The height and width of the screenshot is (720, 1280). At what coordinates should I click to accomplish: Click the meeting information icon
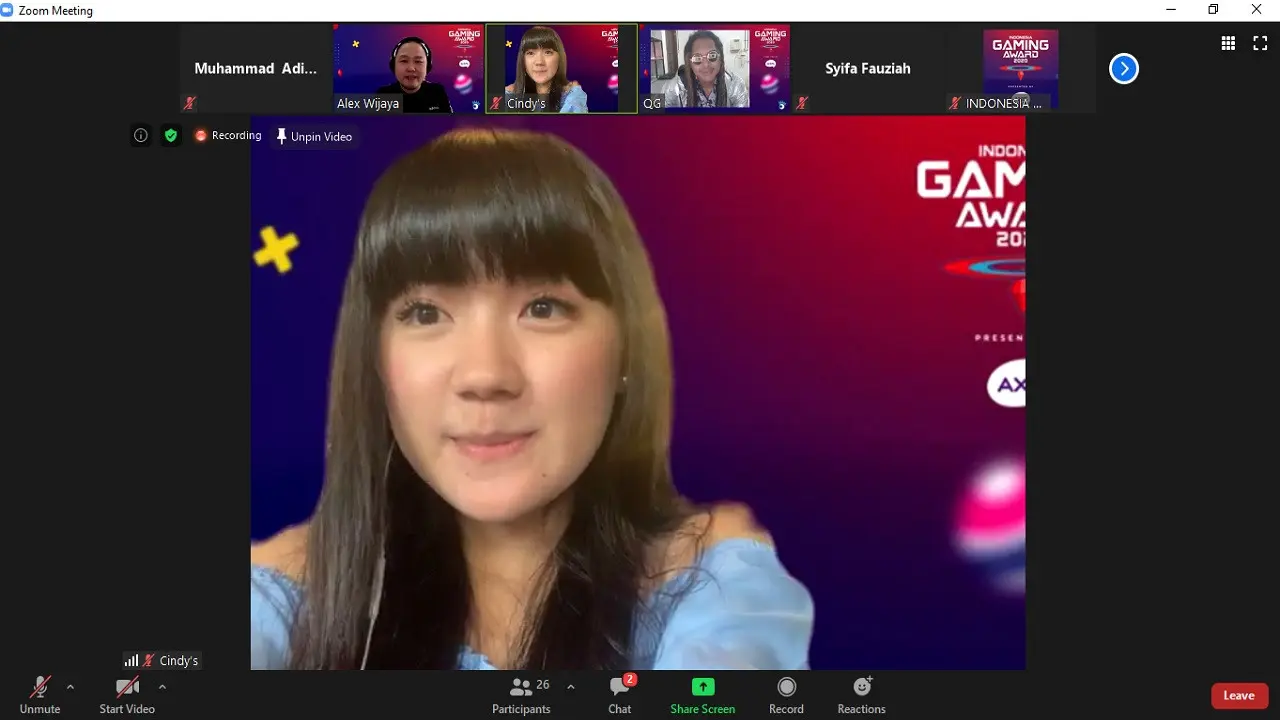click(141, 135)
